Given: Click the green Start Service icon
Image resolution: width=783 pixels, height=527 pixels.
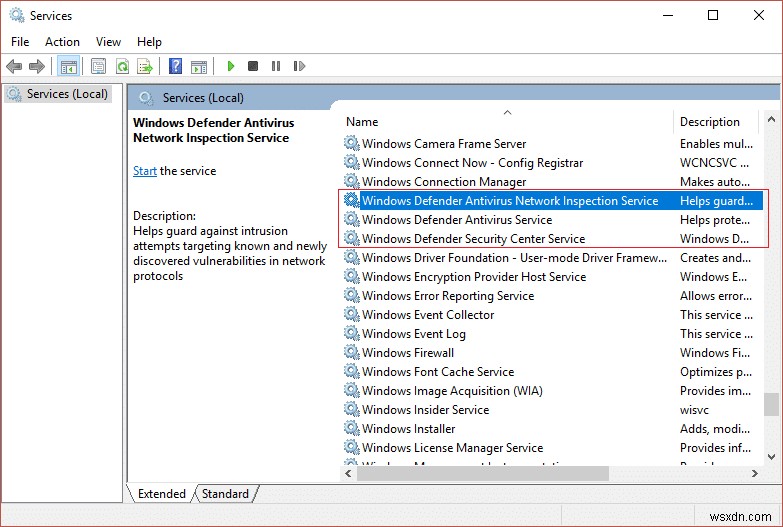Looking at the screenshot, I should 231,66.
